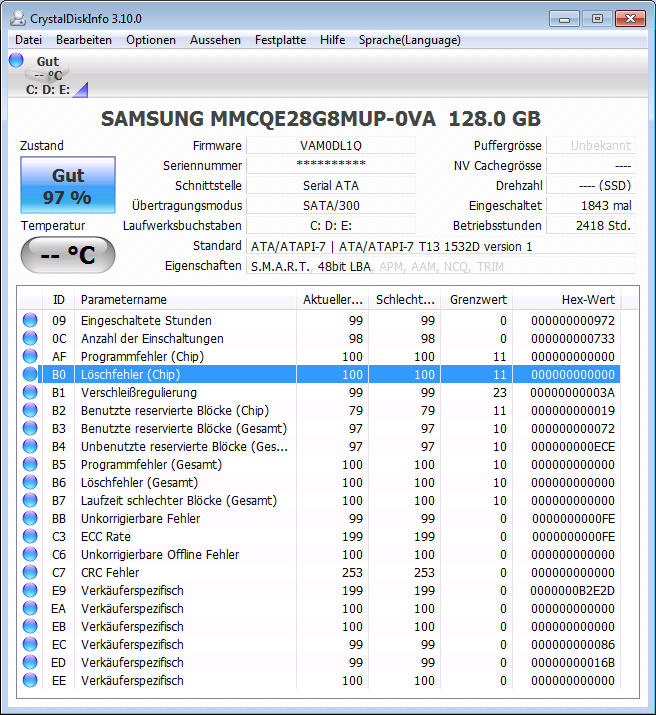Viewport: 656px width, 715px height.
Task: Click the status orb for row EA
Action: (x=30, y=609)
